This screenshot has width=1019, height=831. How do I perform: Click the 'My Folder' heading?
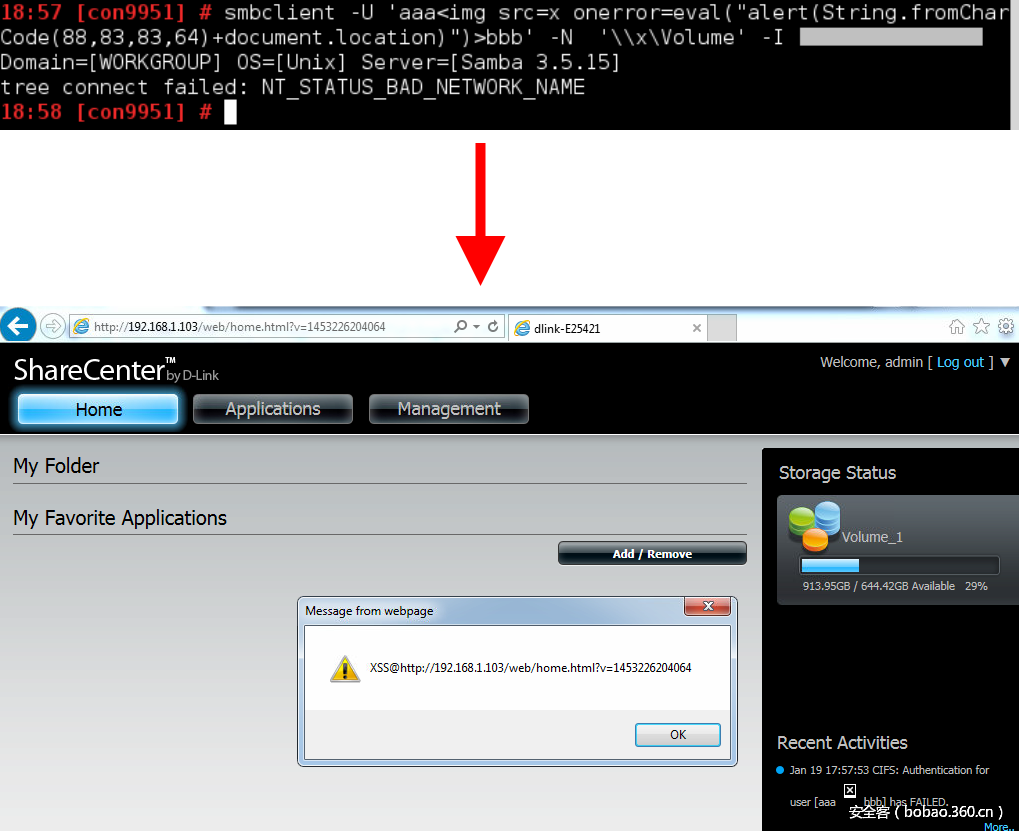56,466
